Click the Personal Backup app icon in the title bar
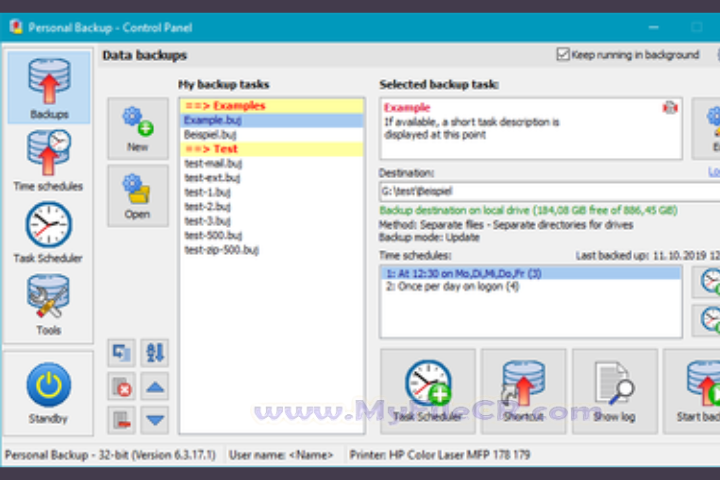This screenshot has height=480, width=720. 16,27
